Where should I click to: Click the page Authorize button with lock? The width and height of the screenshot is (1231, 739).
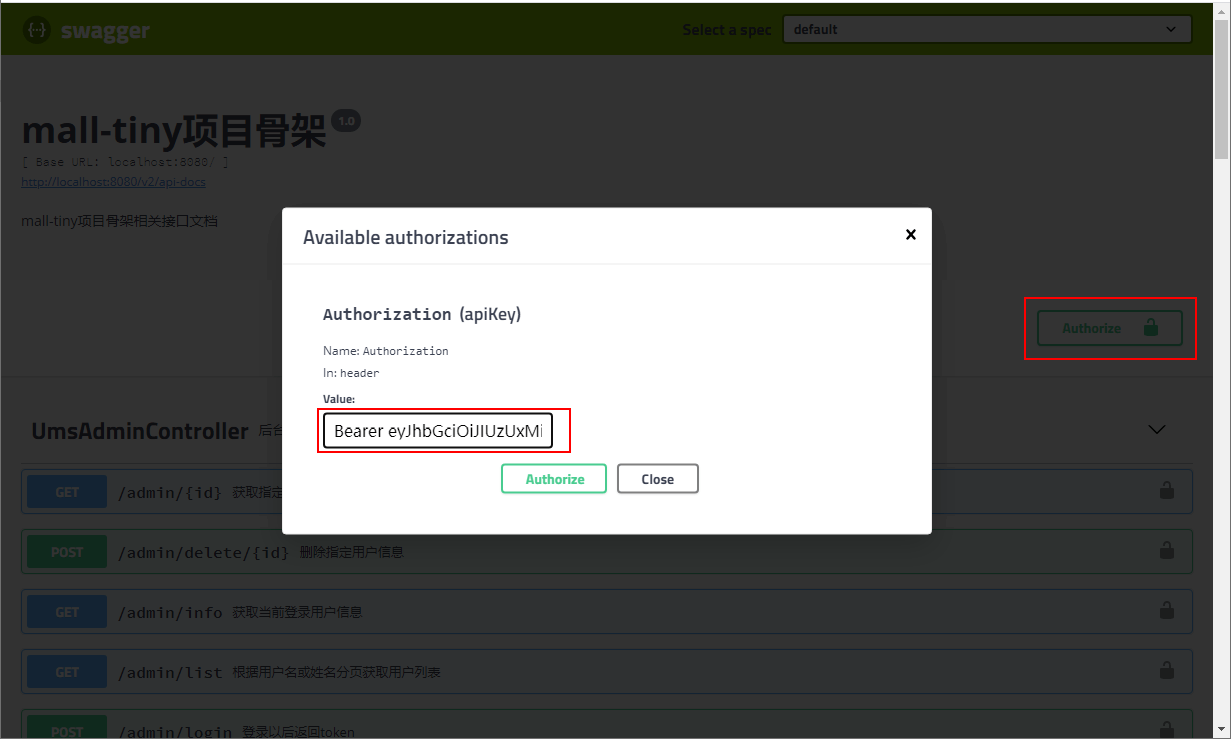pyautogui.click(x=1110, y=328)
